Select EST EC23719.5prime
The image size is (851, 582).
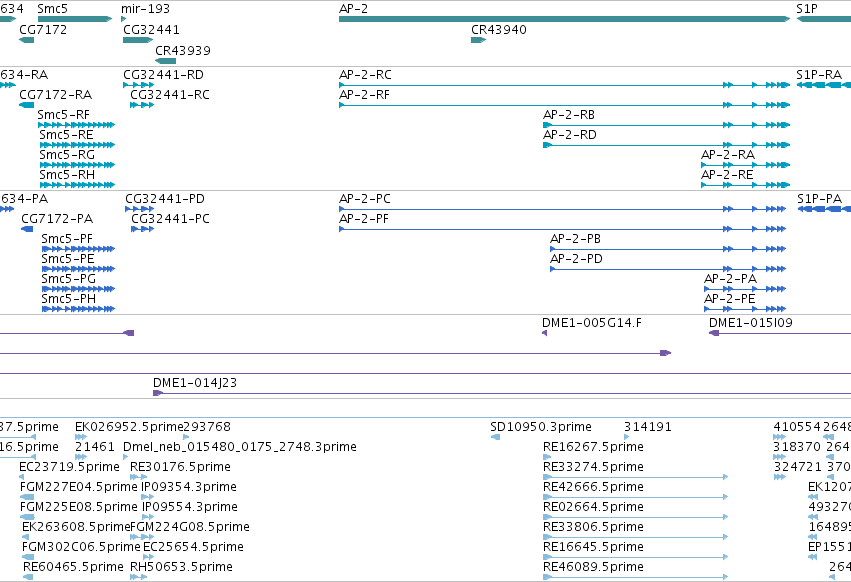22,477
